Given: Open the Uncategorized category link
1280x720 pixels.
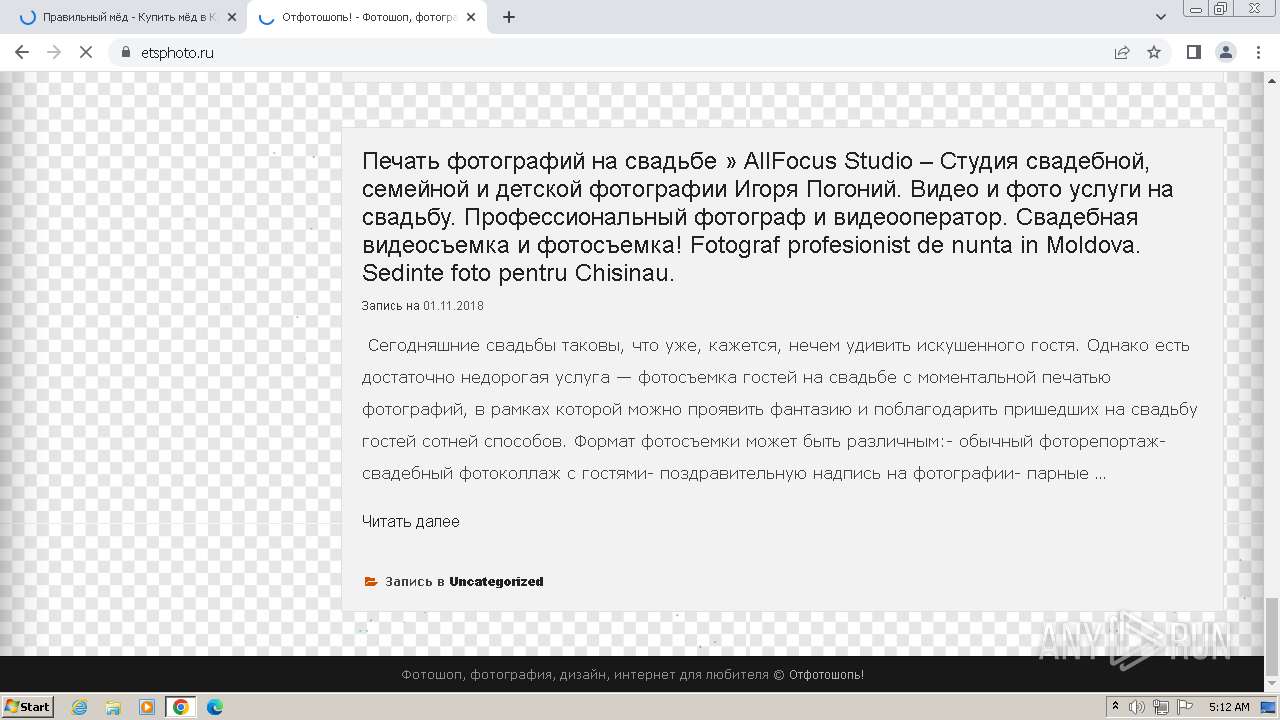Looking at the screenshot, I should pyautogui.click(x=496, y=581).
